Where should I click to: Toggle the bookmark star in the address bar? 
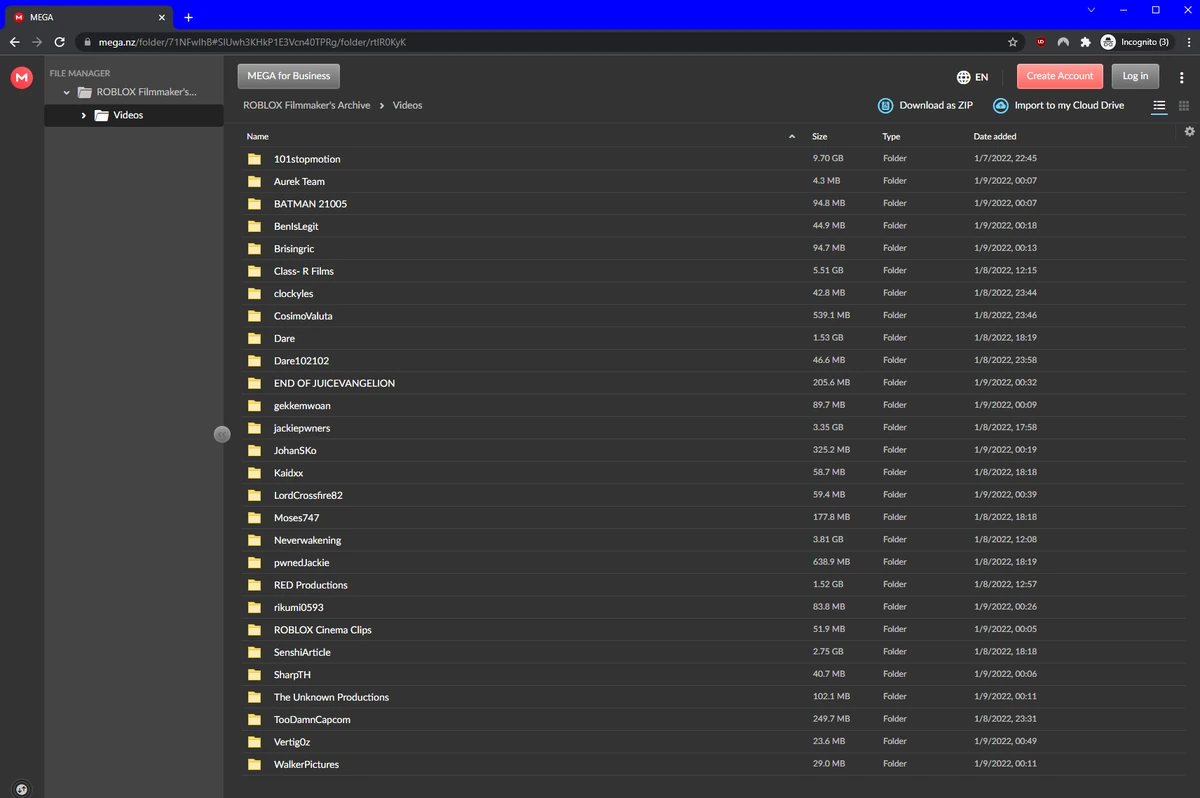(x=1012, y=42)
